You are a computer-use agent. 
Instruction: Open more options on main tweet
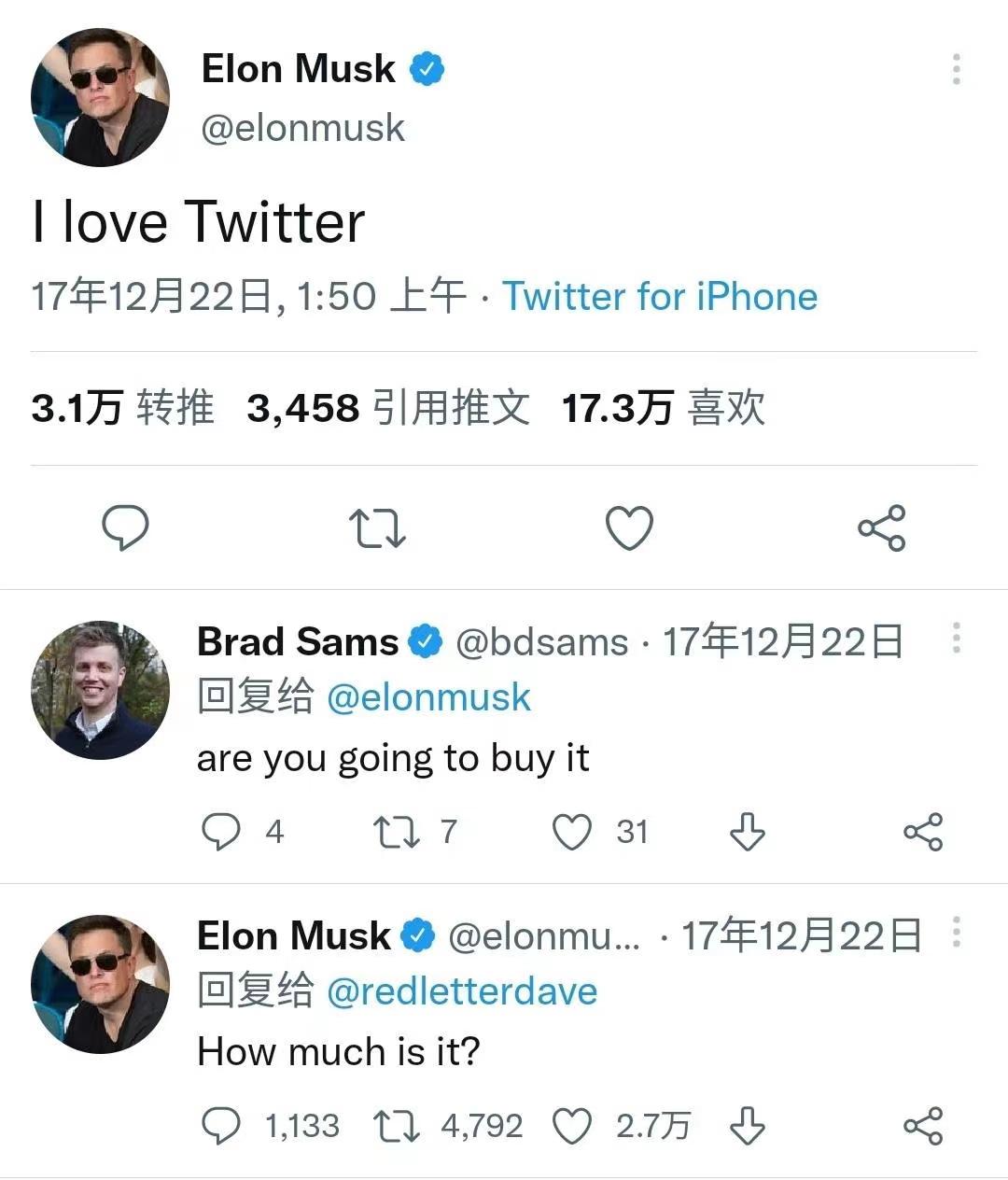pyautogui.click(x=956, y=70)
